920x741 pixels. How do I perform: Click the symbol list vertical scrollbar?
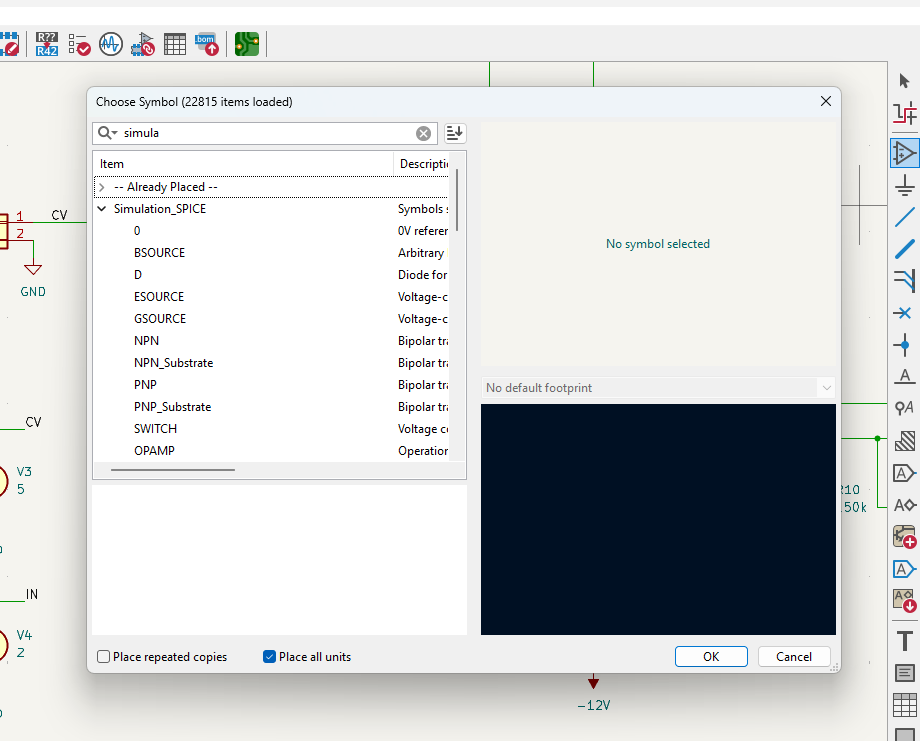click(457, 200)
